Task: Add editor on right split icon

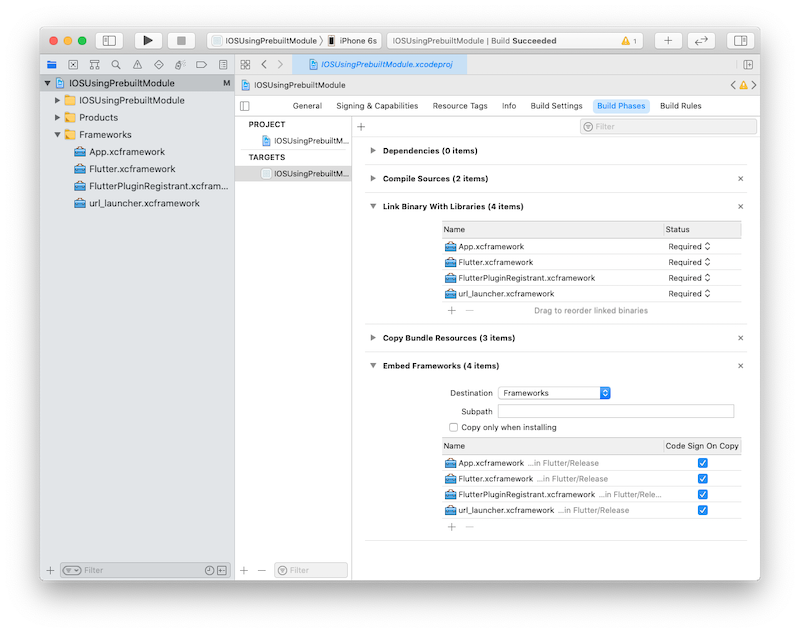Action: tap(748, 64)
